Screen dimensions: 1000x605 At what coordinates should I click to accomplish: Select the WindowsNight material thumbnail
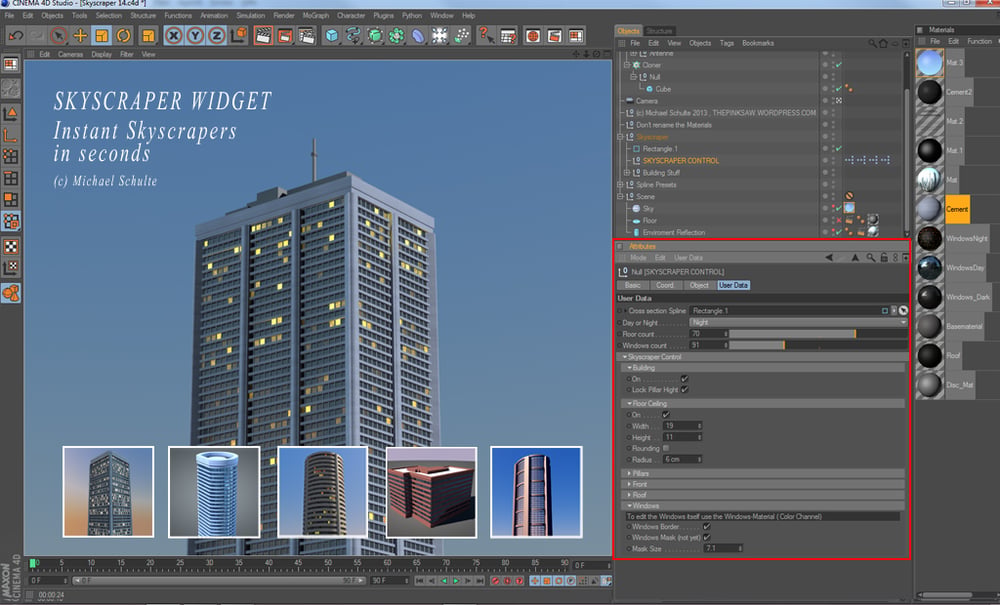coord(929,238)
